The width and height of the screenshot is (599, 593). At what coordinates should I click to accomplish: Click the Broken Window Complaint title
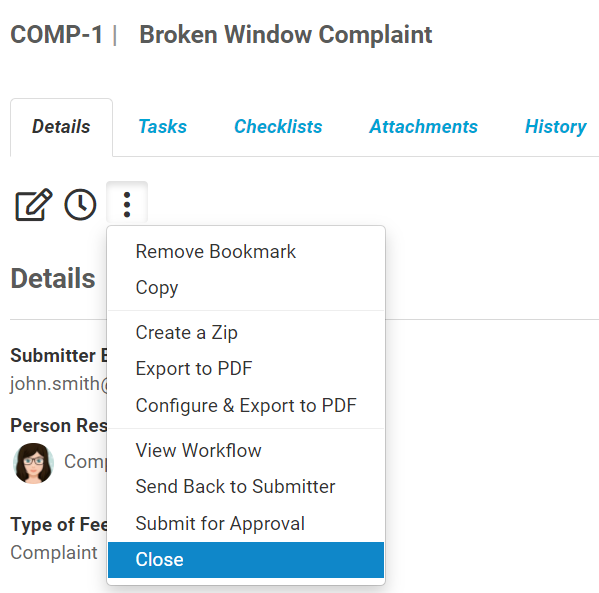click(x=285, y=35)
